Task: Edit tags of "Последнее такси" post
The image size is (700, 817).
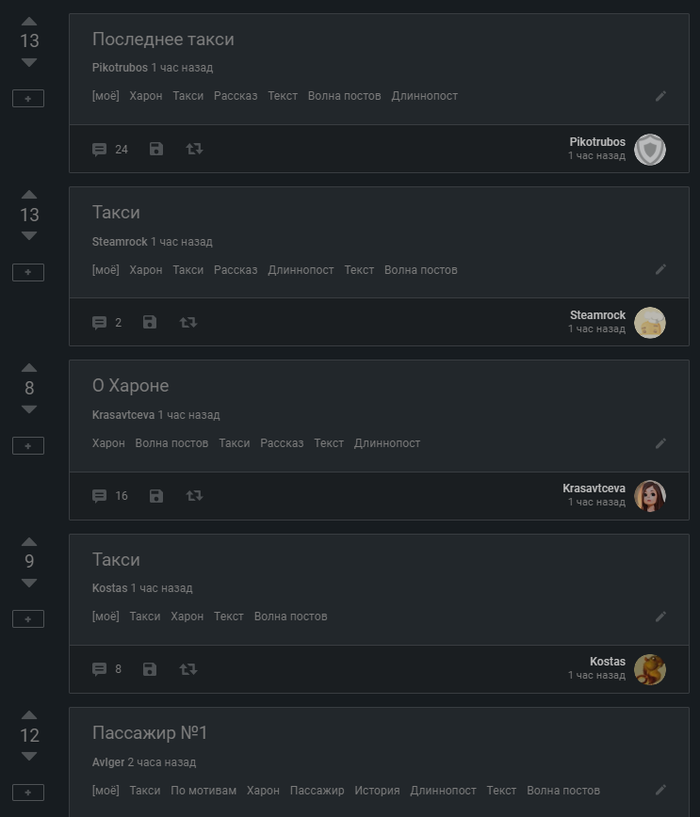Action: 660,96
